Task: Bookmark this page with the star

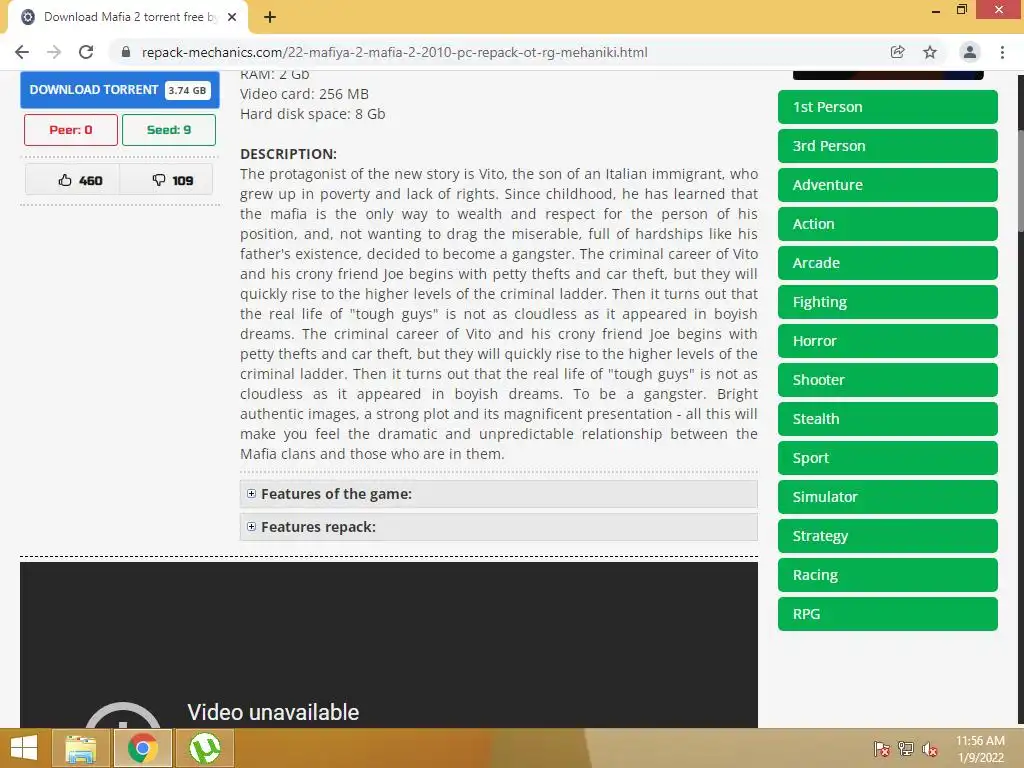Action: (x=930, y=52)
